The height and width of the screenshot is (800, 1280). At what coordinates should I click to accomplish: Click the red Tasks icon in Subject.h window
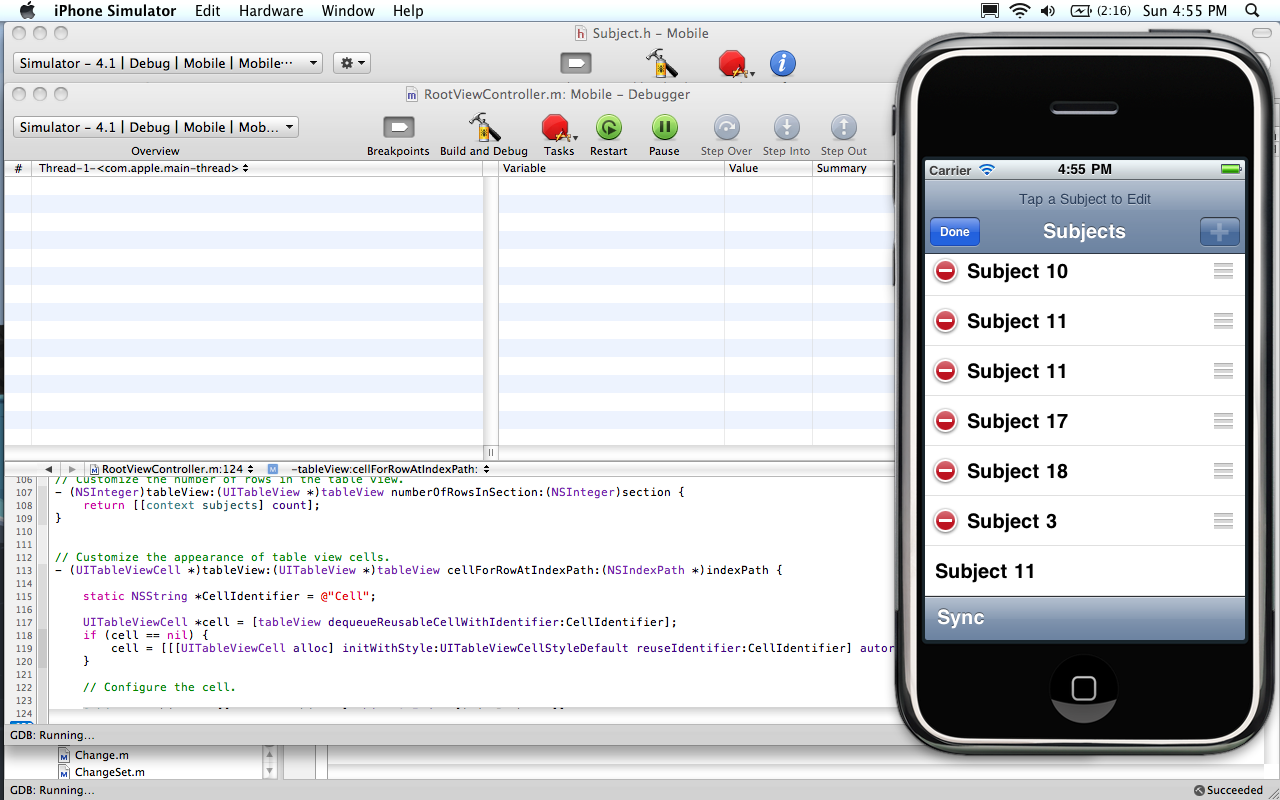tap(734, 64)
